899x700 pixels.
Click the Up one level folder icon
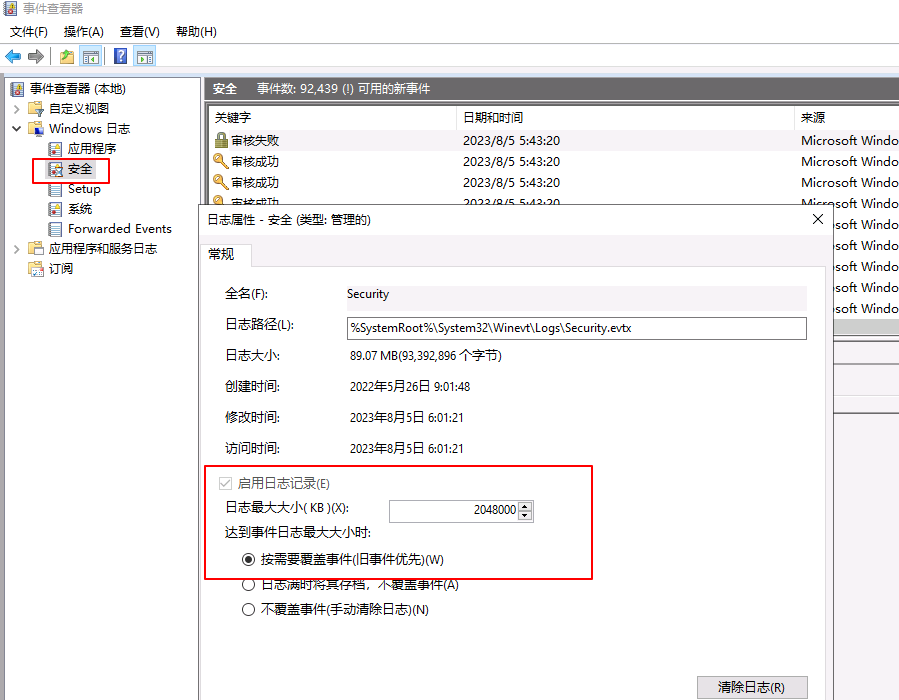pyautogui.click(x=67, y=57)
